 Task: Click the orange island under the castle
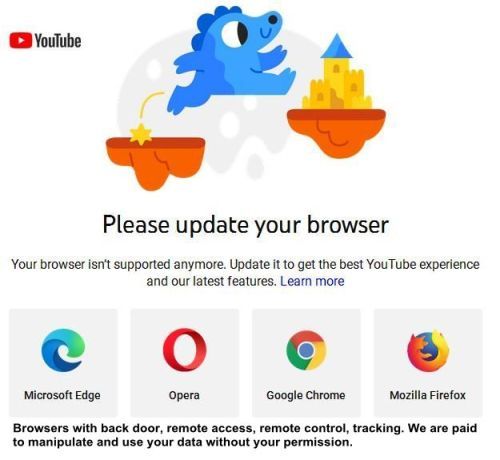coord(337,132)
